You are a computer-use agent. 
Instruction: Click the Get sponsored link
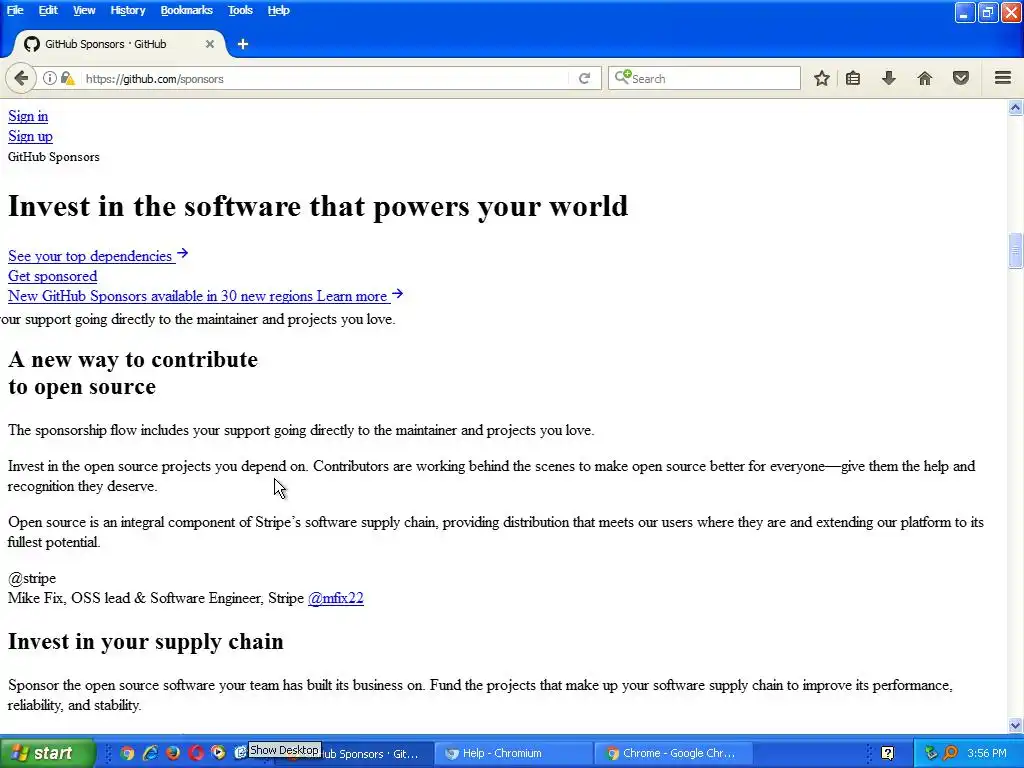point(52,276)
